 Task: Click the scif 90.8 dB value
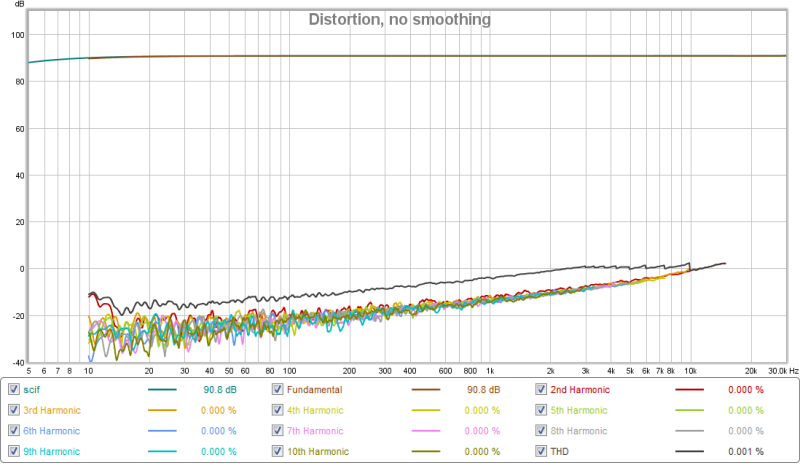click(x=220, y=389)
